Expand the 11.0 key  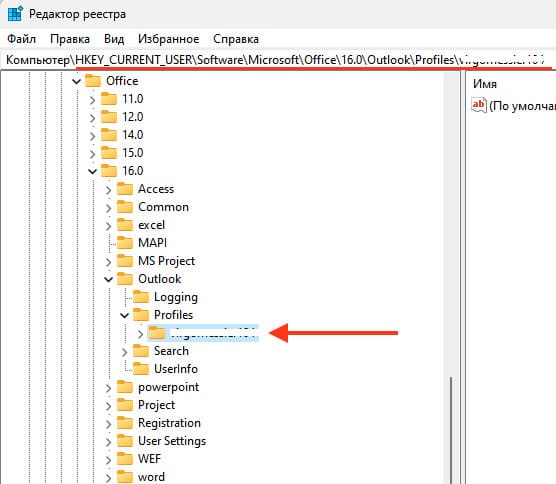pos(93,100)
